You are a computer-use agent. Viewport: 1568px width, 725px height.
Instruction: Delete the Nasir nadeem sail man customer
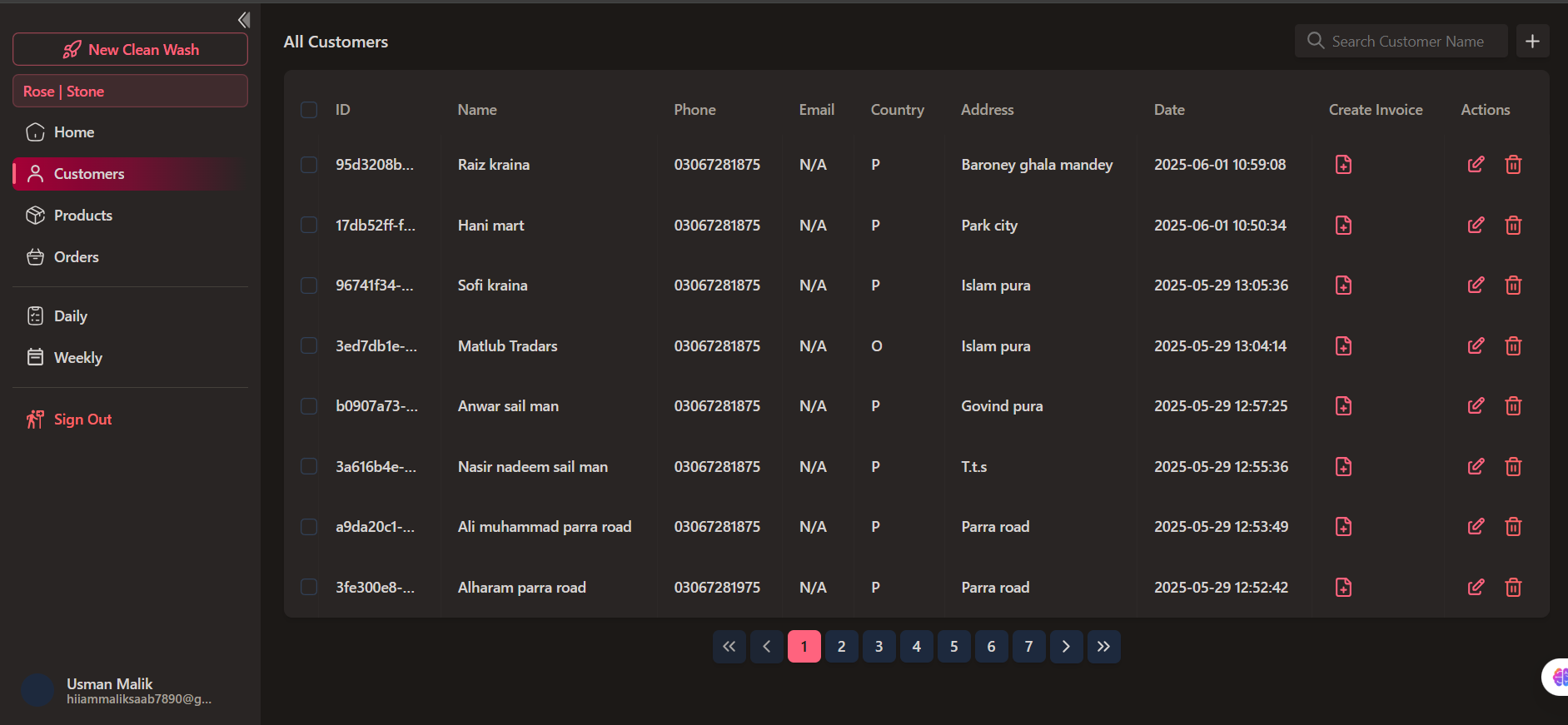1513,467
